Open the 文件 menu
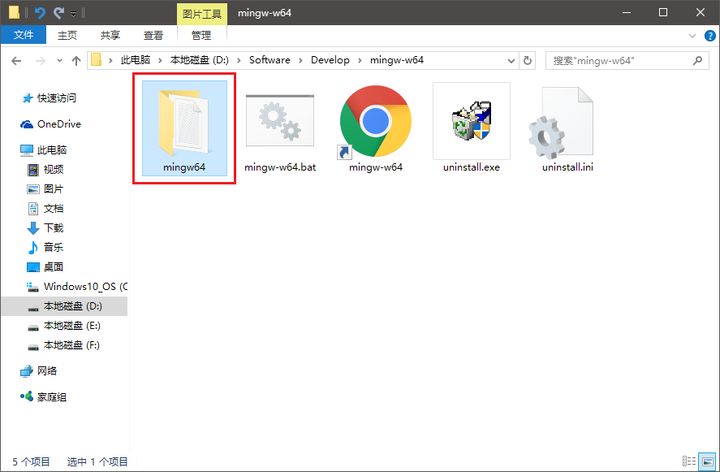Image resolution: width=720 pixels, height=472 pixels. click(x=22, y=36)
